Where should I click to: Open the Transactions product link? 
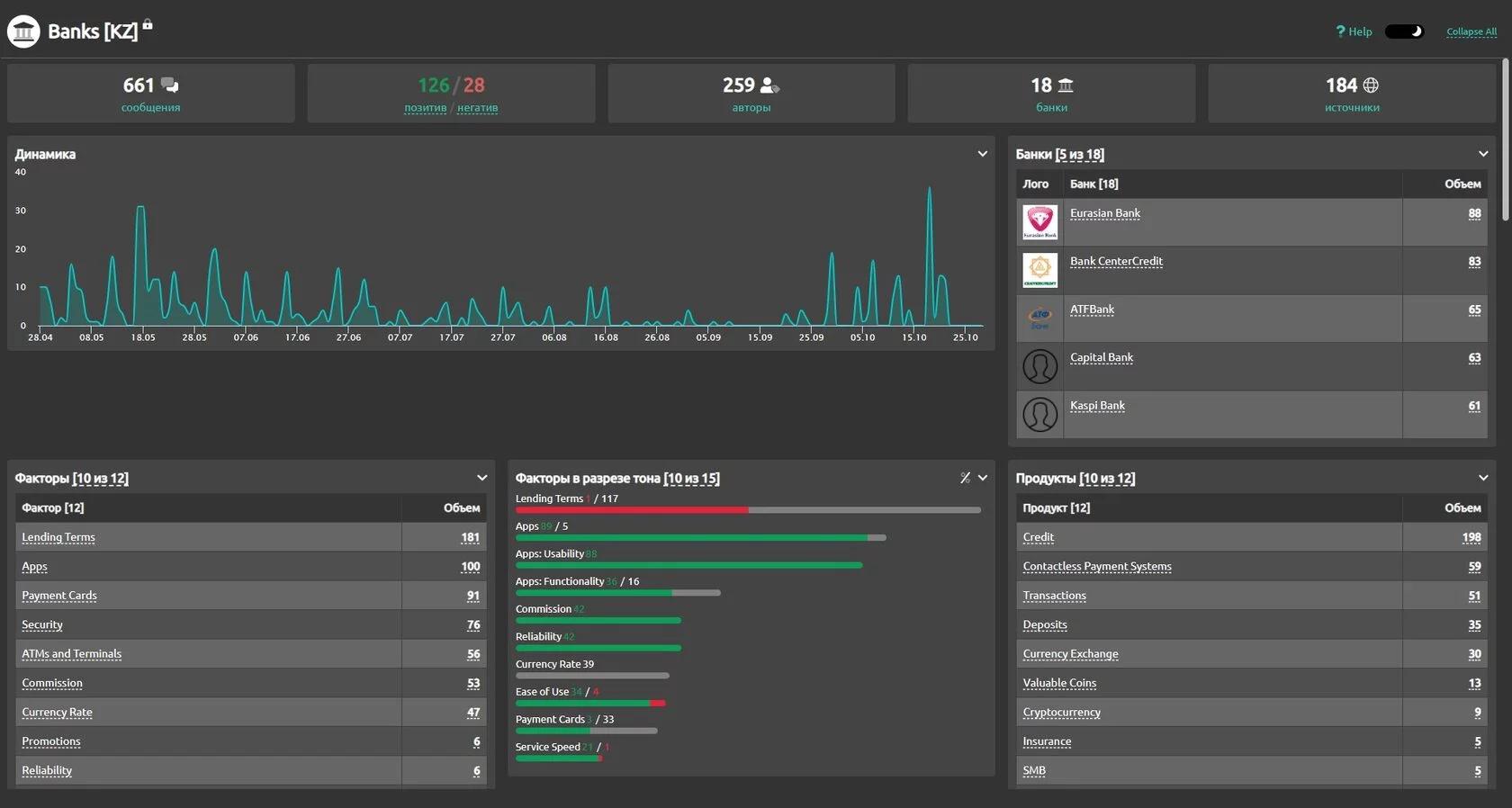click(x=1054, y=596)
